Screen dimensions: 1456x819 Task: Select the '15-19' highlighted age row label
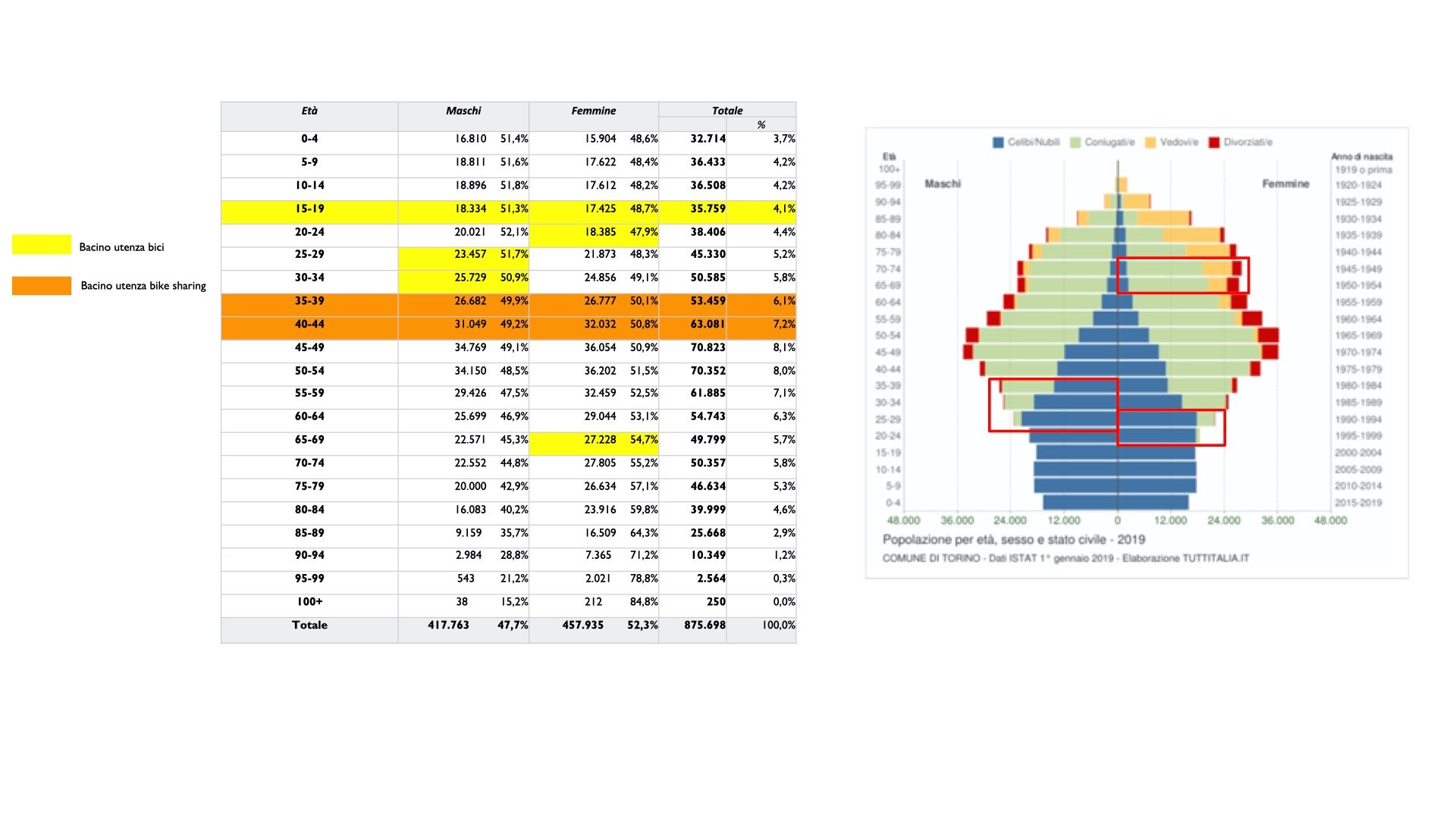pos(309,209)
